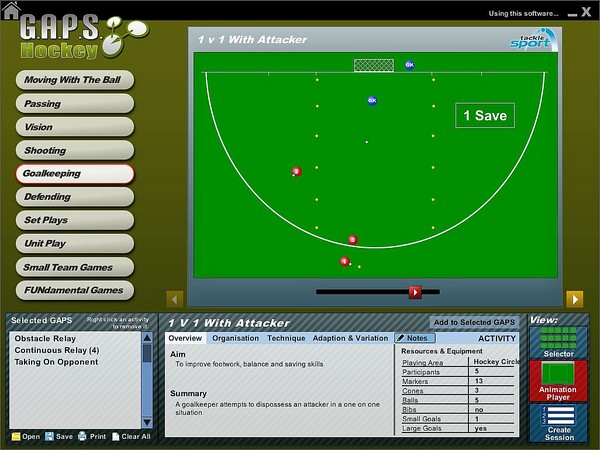
Task: Select the Goalkeeping category
Action: [74, 173]
